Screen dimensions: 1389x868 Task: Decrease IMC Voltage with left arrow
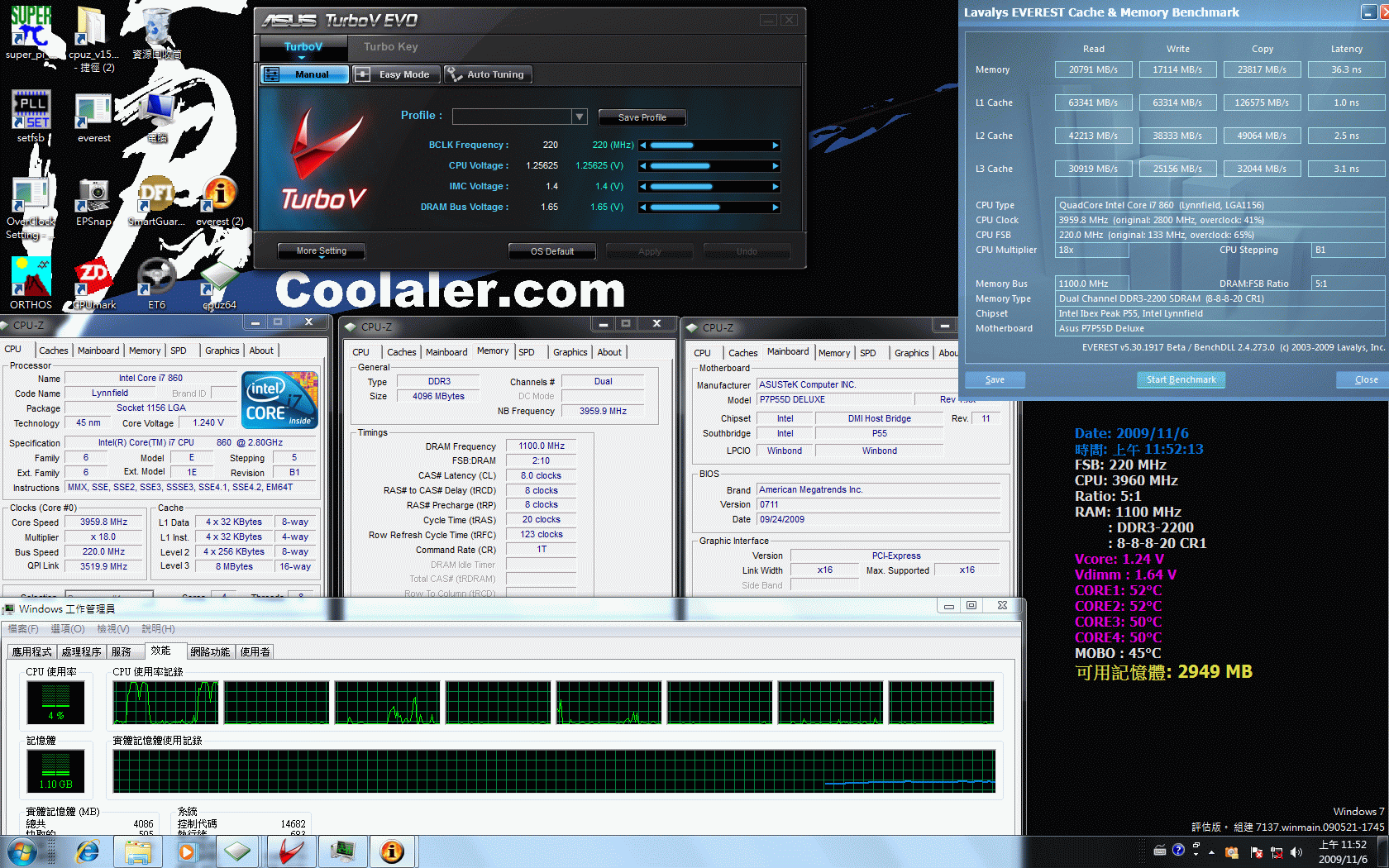click(x=643, y=186)
